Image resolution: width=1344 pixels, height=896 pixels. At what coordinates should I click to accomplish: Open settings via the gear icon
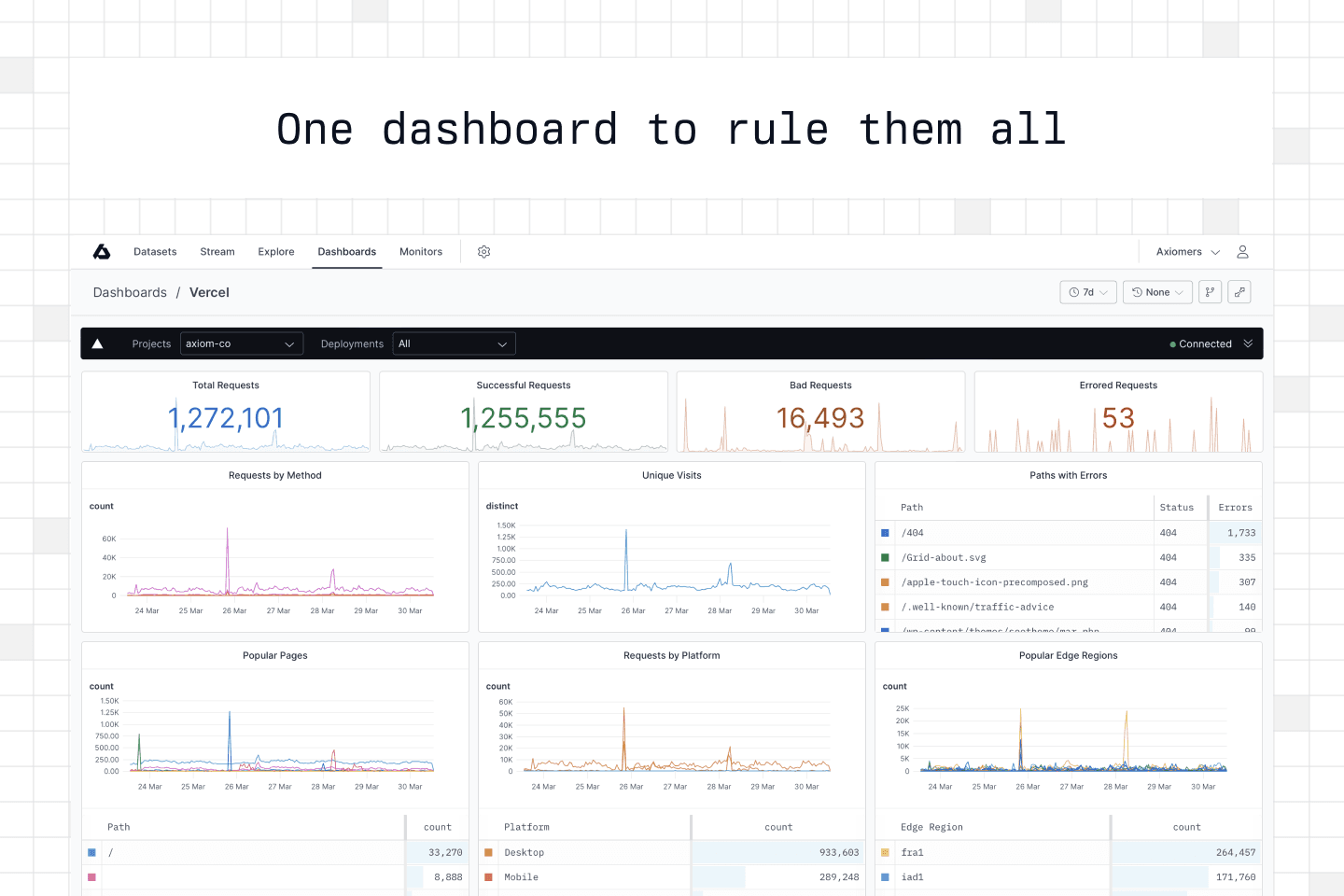tap(483, 252)
